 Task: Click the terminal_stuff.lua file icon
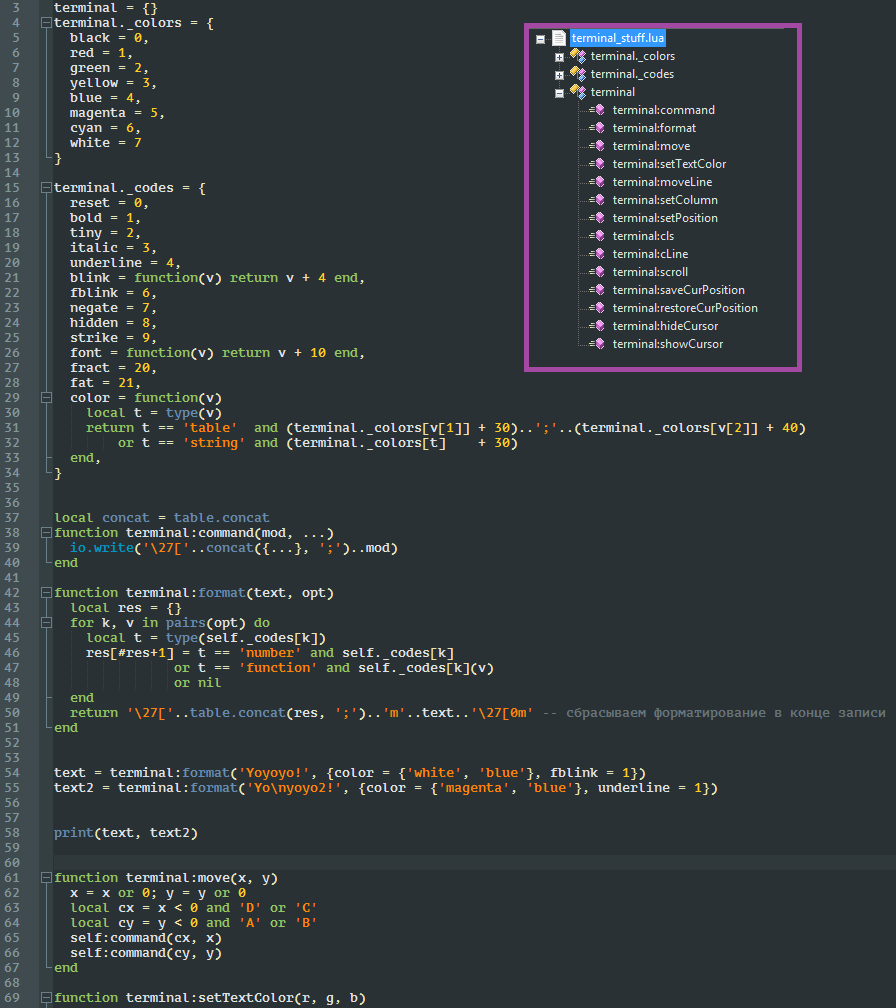(559, 38)
